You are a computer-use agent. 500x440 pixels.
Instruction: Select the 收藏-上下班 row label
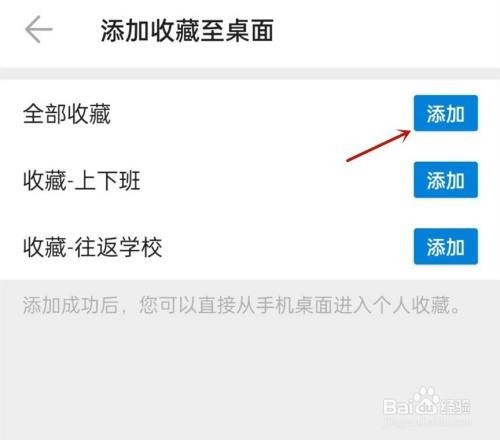(x=82, y=180)
